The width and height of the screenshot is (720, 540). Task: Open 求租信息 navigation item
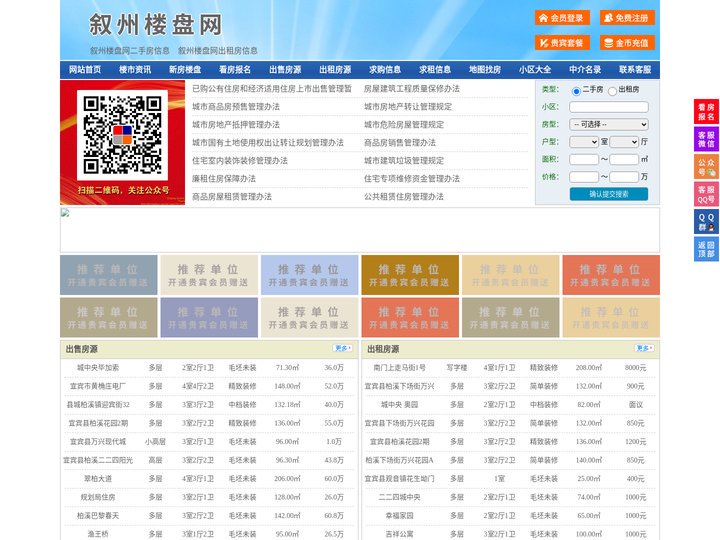tap(435, 70)
